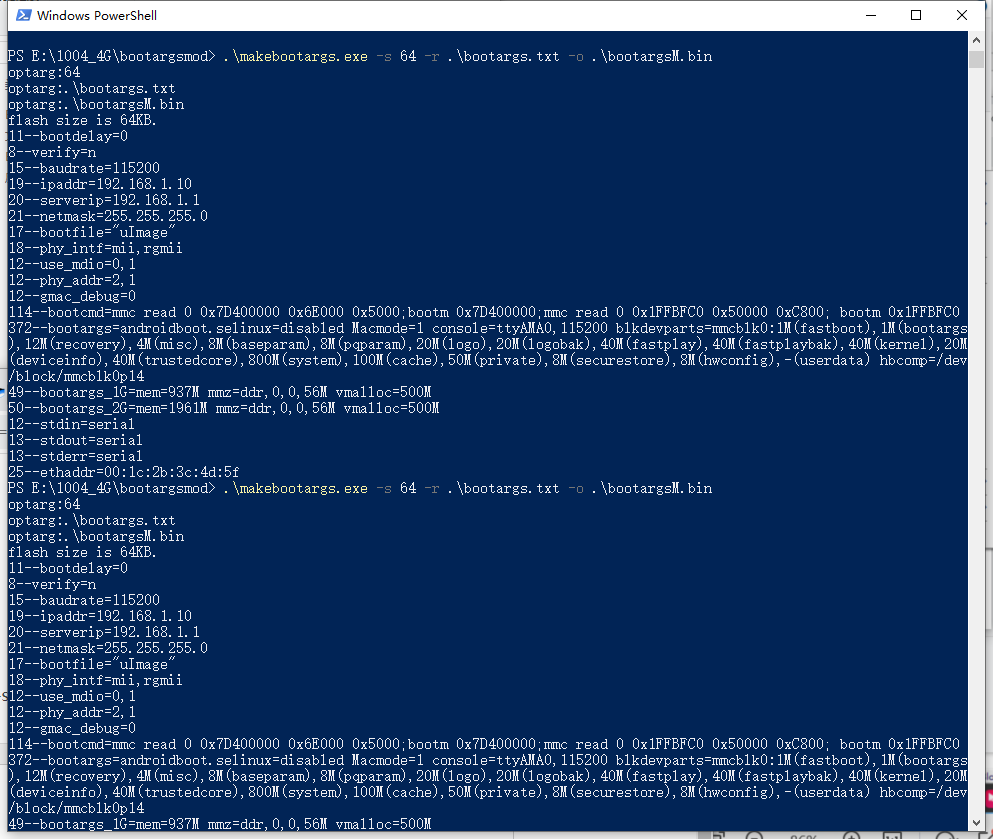This screenshot has height=839, width=993.
Task: Click "12--gmac_debug=0" in first output
Action: [x=72, y=296]
